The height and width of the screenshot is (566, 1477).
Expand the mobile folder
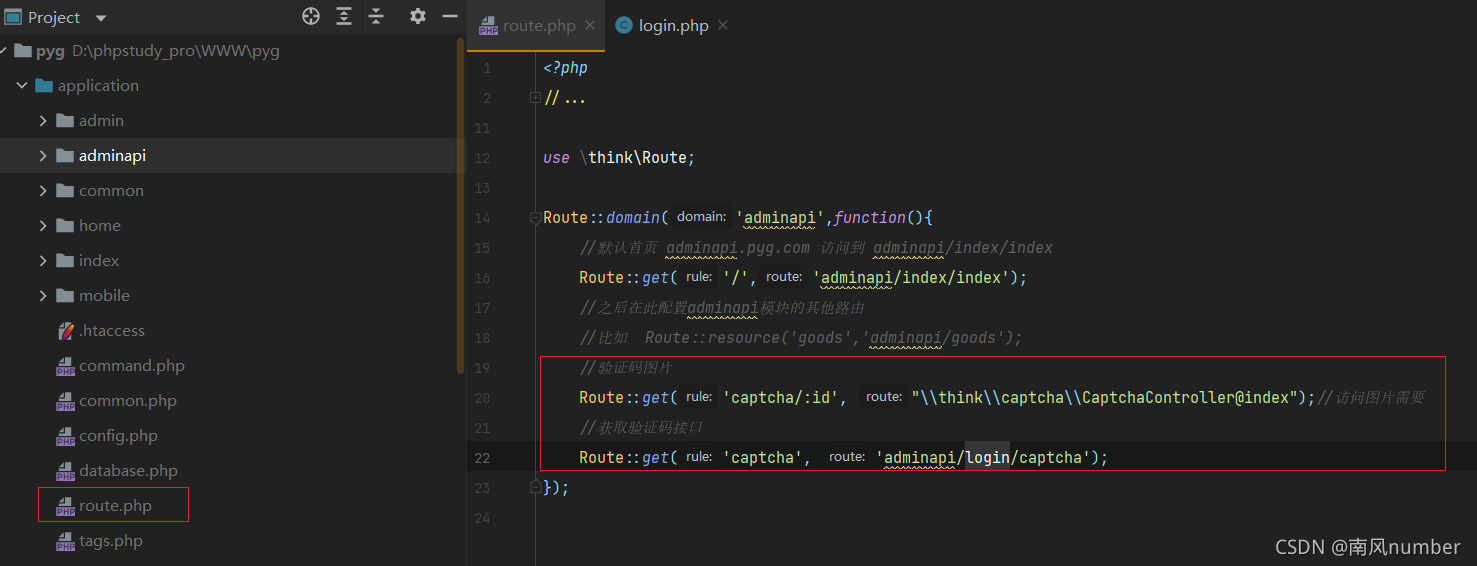click(43, 296)
